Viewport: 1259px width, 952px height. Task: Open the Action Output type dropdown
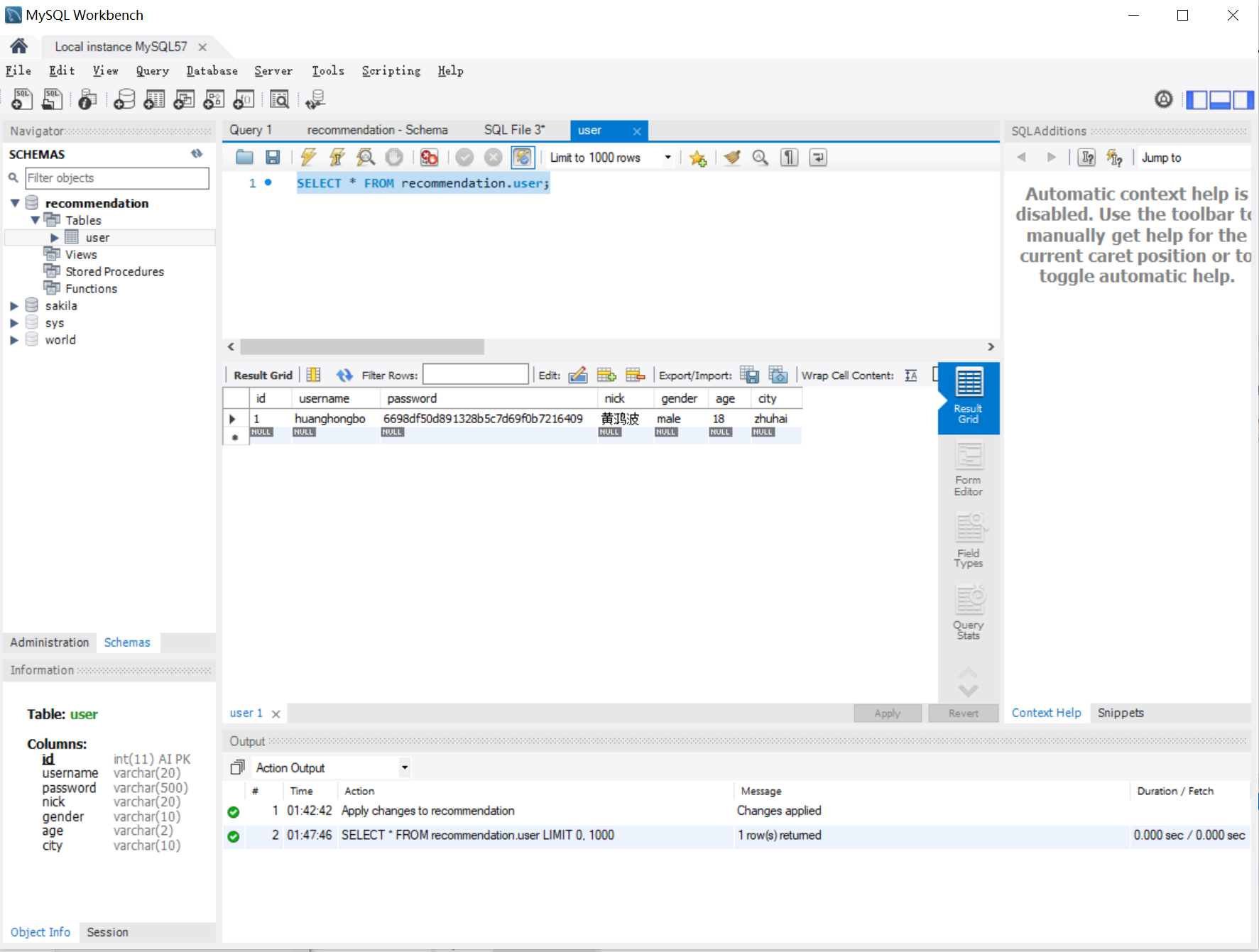click(404, 767)
